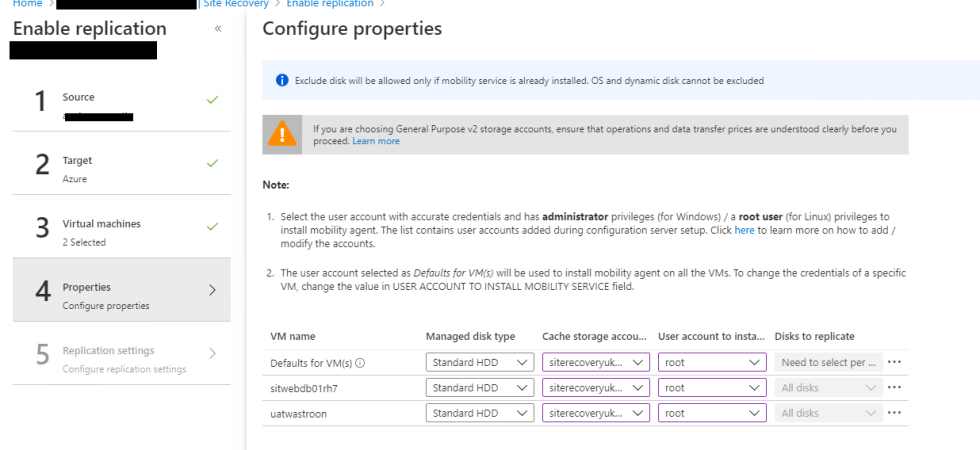Click the Cache storage account column header
The height and width of the screenshot is (450, 980).
(x=595, y=336)
